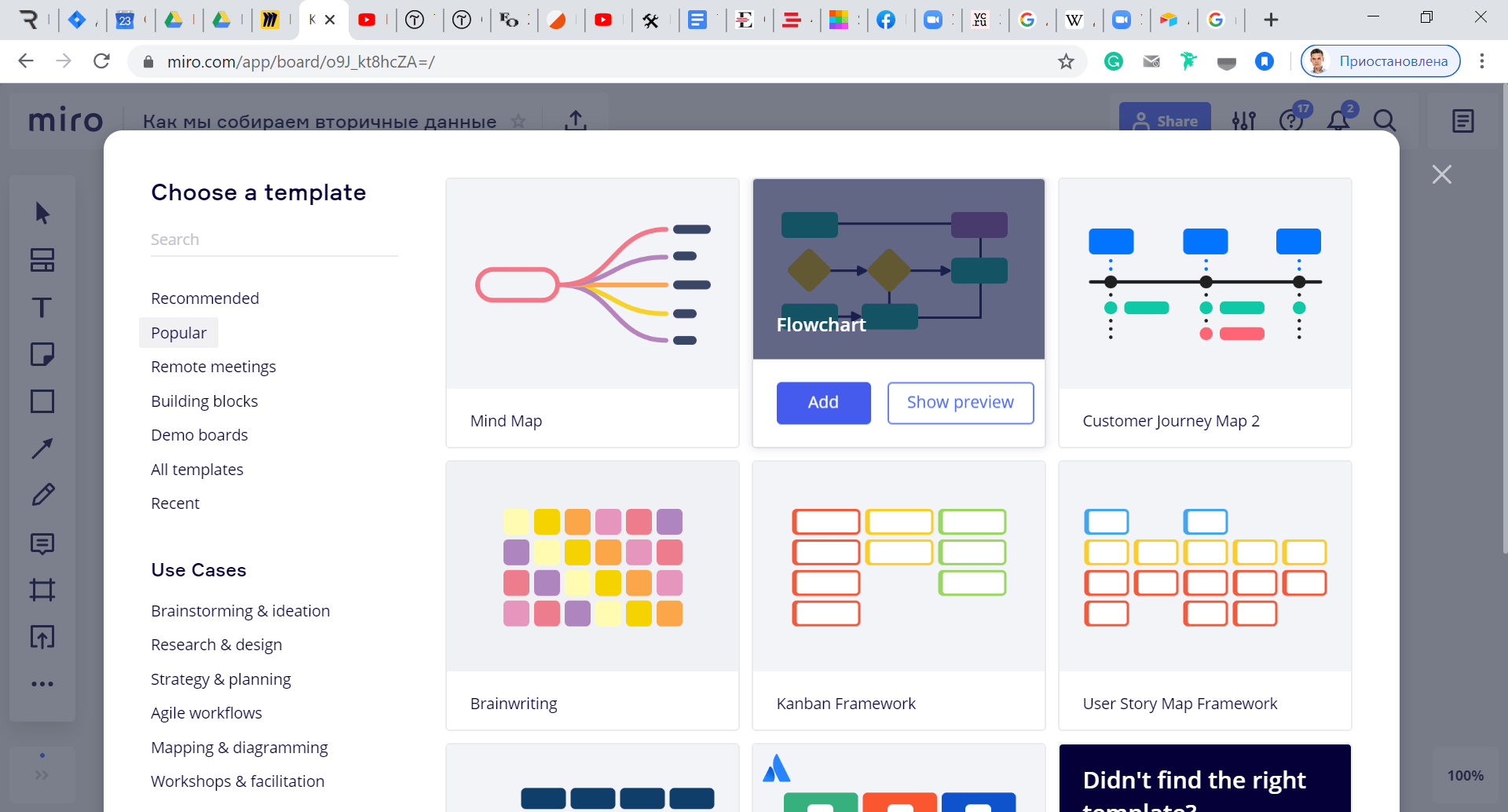
Task: Select the Shape rectangle tool
Action: pyautogui.click(x=42, y=401)
